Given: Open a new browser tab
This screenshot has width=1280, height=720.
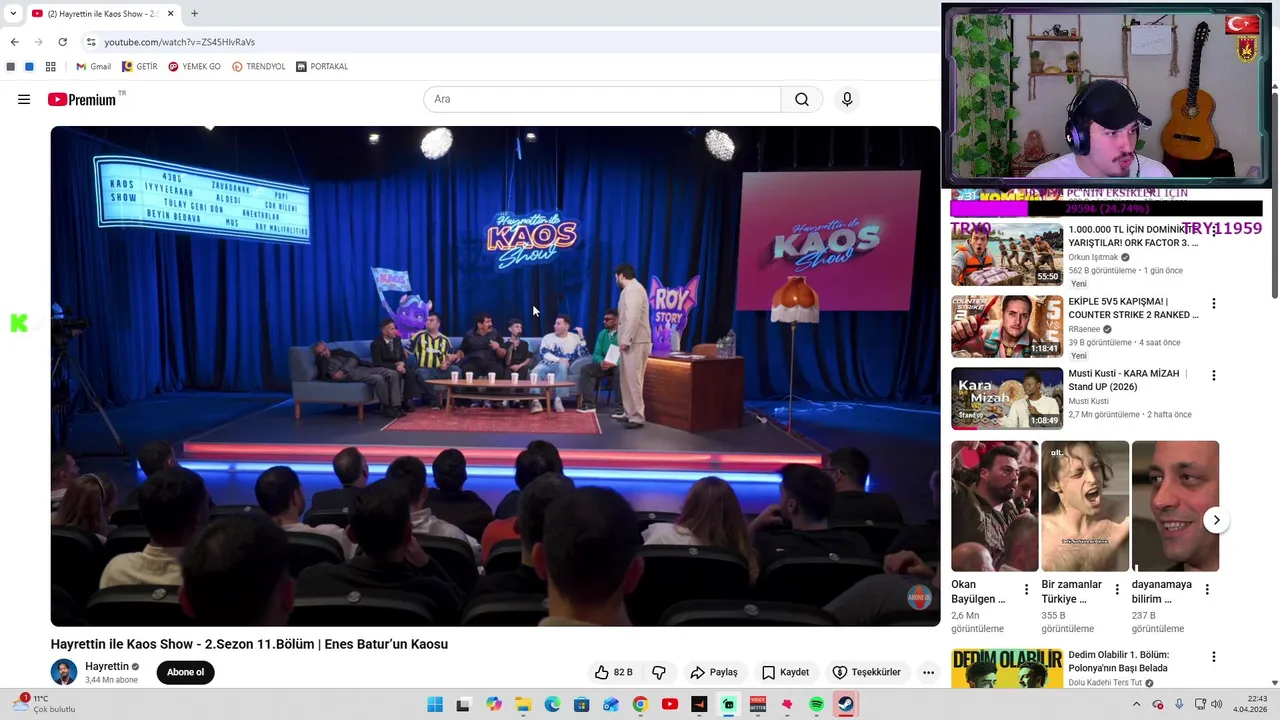Looking at the screenshot, I should [194, 13].
